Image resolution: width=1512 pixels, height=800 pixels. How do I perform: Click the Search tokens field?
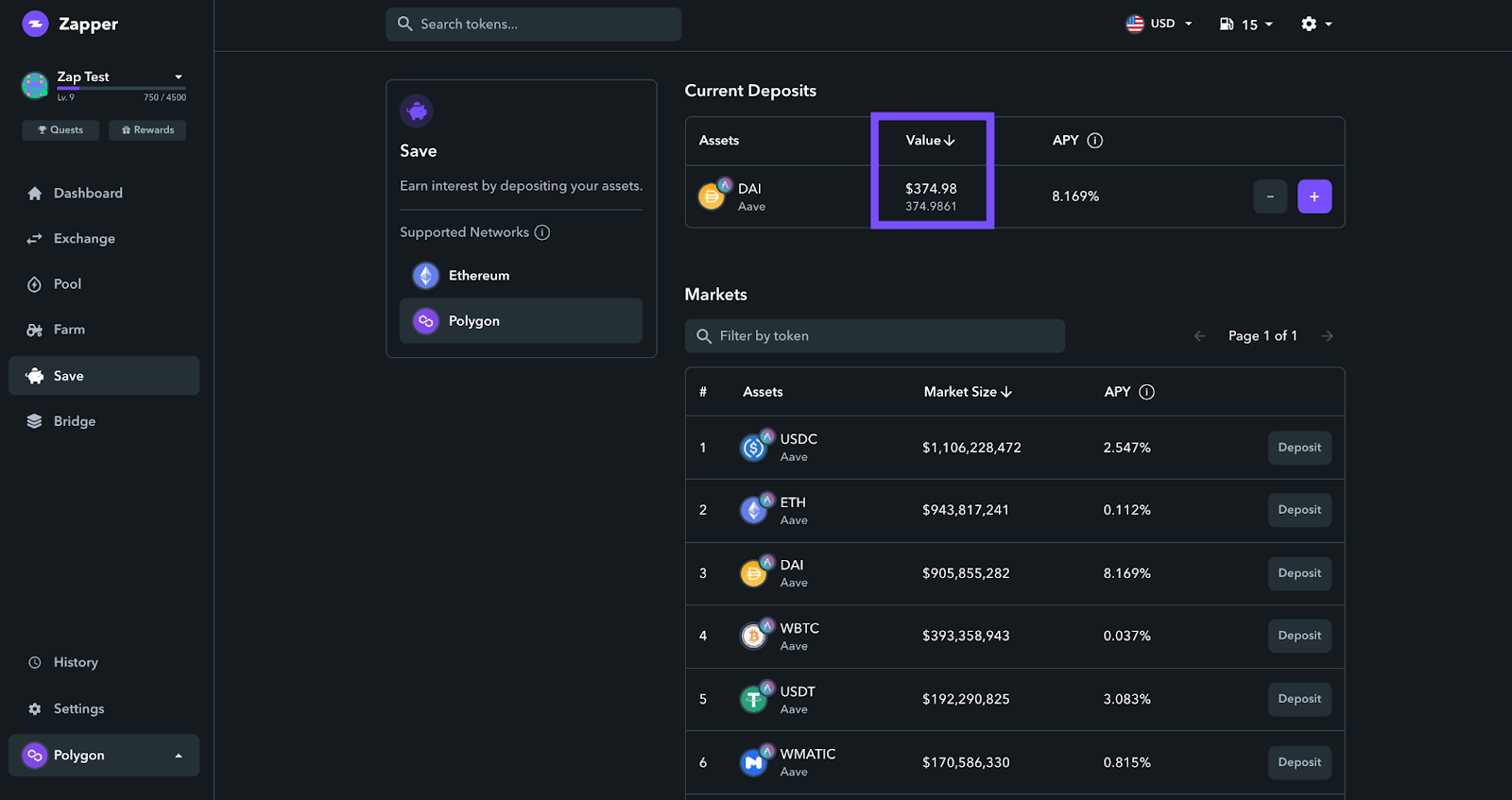(533, 24)
